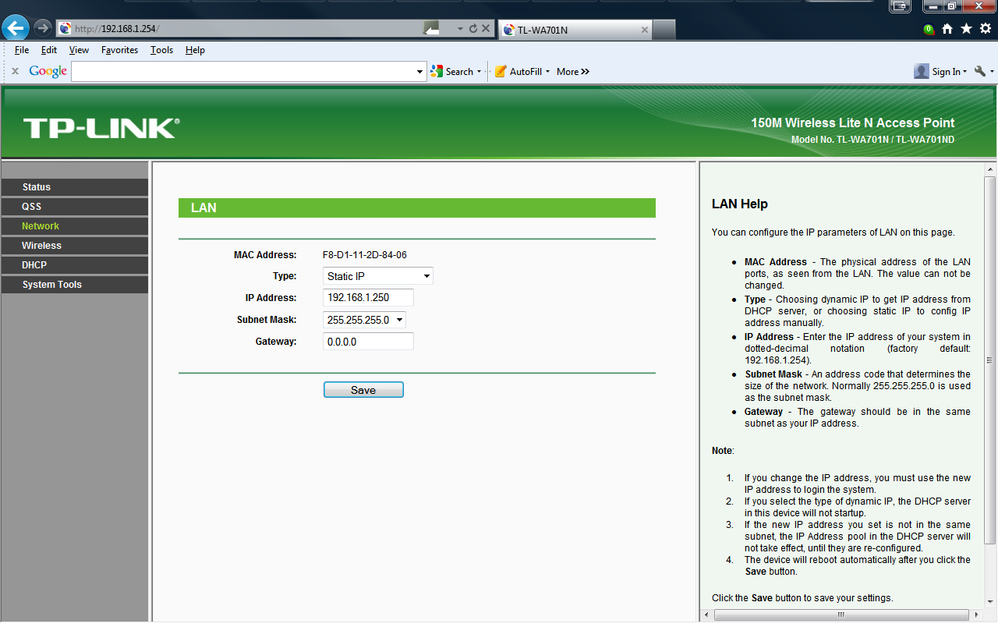Click the browser forward arrow button

(42, 28)
